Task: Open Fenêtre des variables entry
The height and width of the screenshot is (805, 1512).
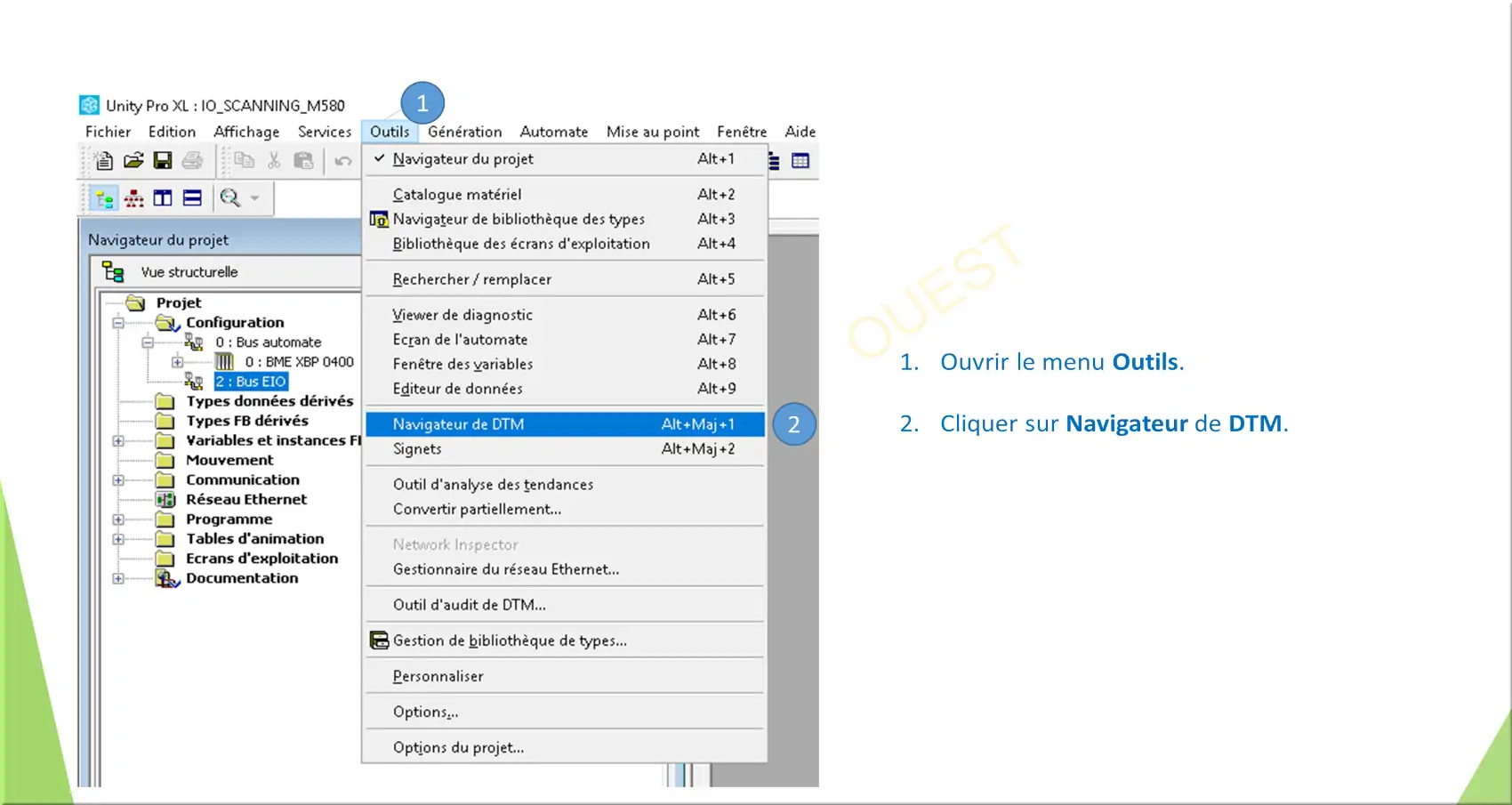Action: point(565,364)
